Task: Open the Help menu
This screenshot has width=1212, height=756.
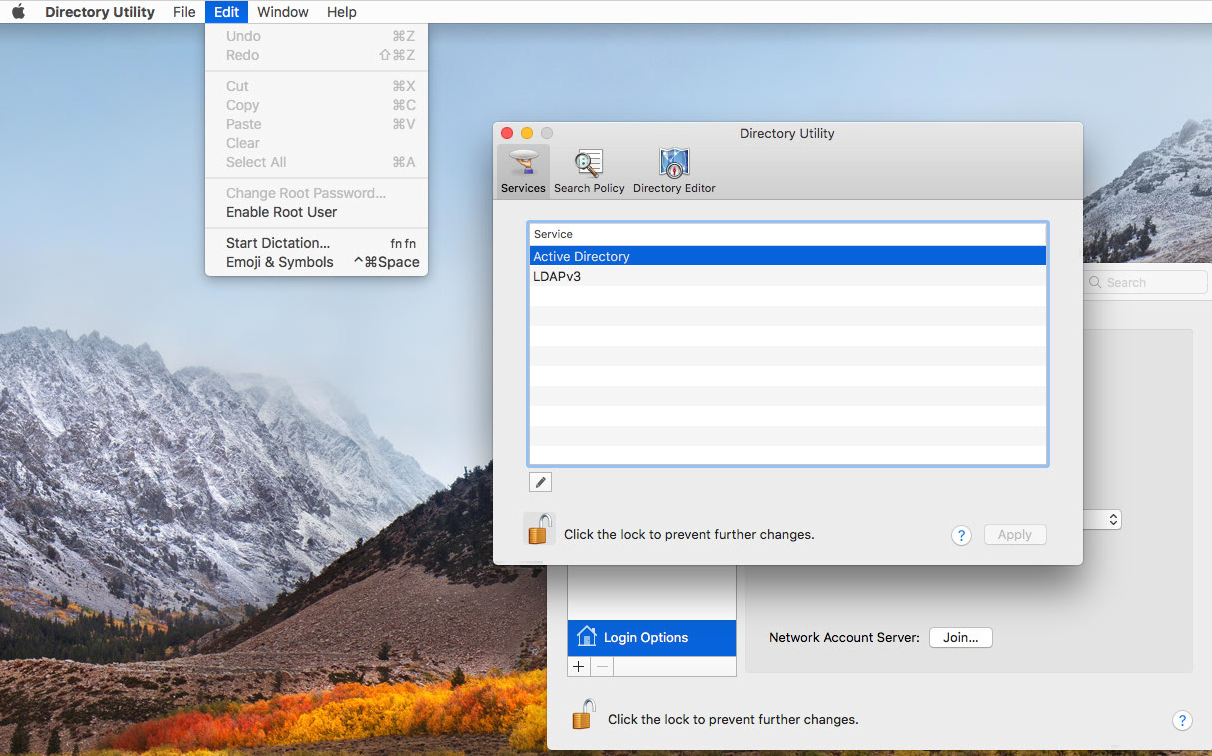Action: (x=342, y=12)
